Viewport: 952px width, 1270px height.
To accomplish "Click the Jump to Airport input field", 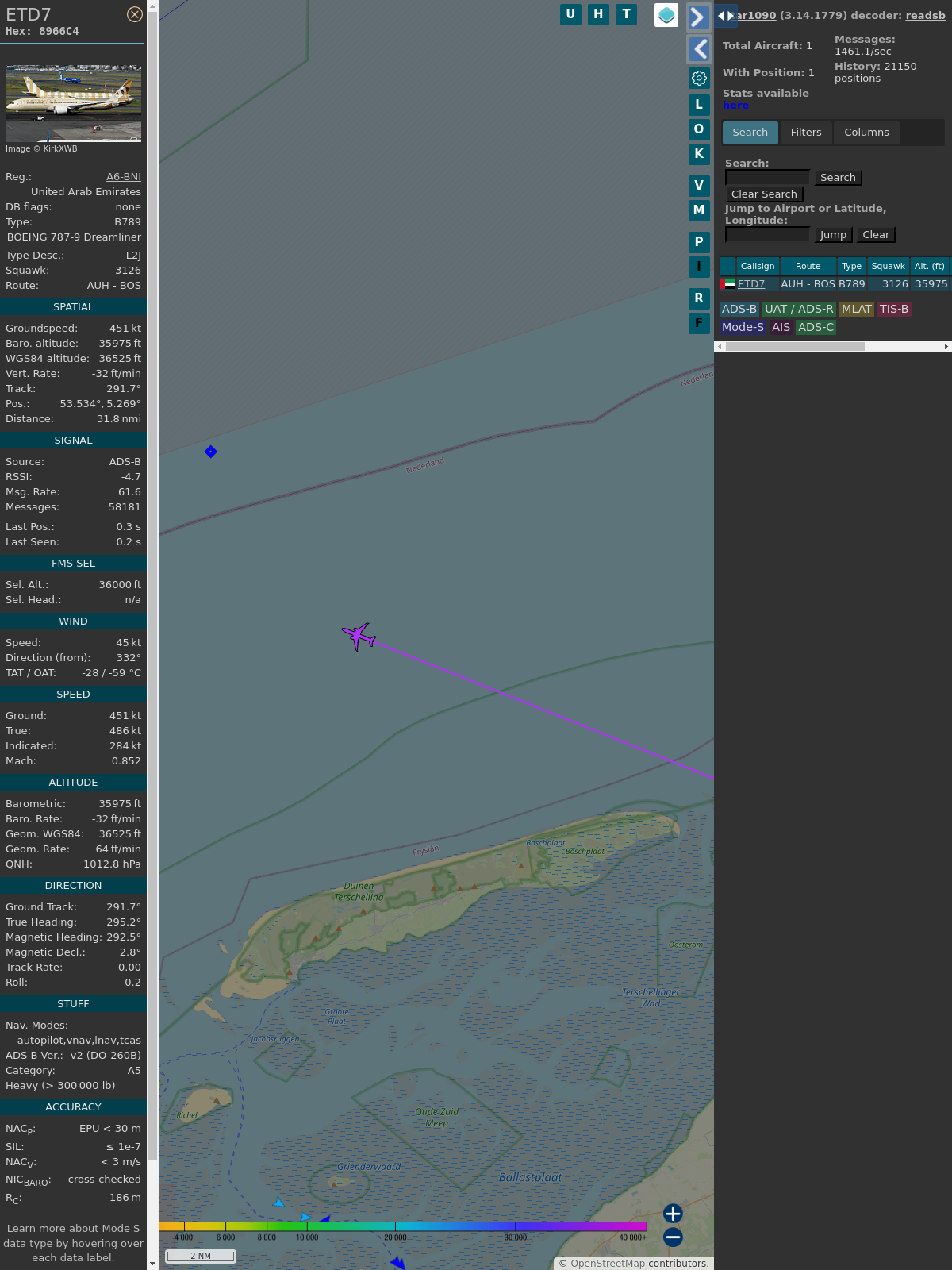I will pos(767,234).
